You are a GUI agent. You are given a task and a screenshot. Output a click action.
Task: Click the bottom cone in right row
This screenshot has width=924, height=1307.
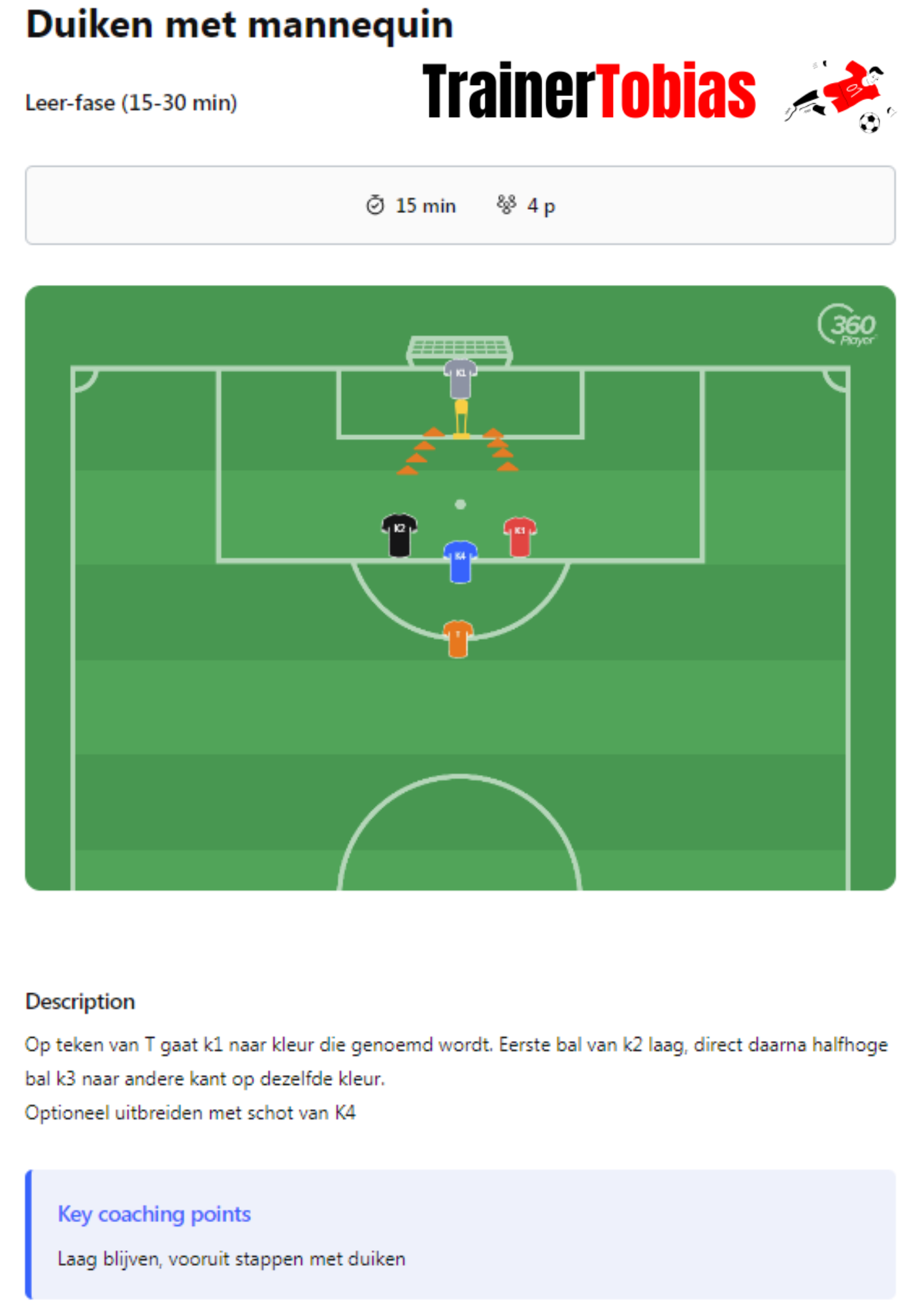[508, 467]
